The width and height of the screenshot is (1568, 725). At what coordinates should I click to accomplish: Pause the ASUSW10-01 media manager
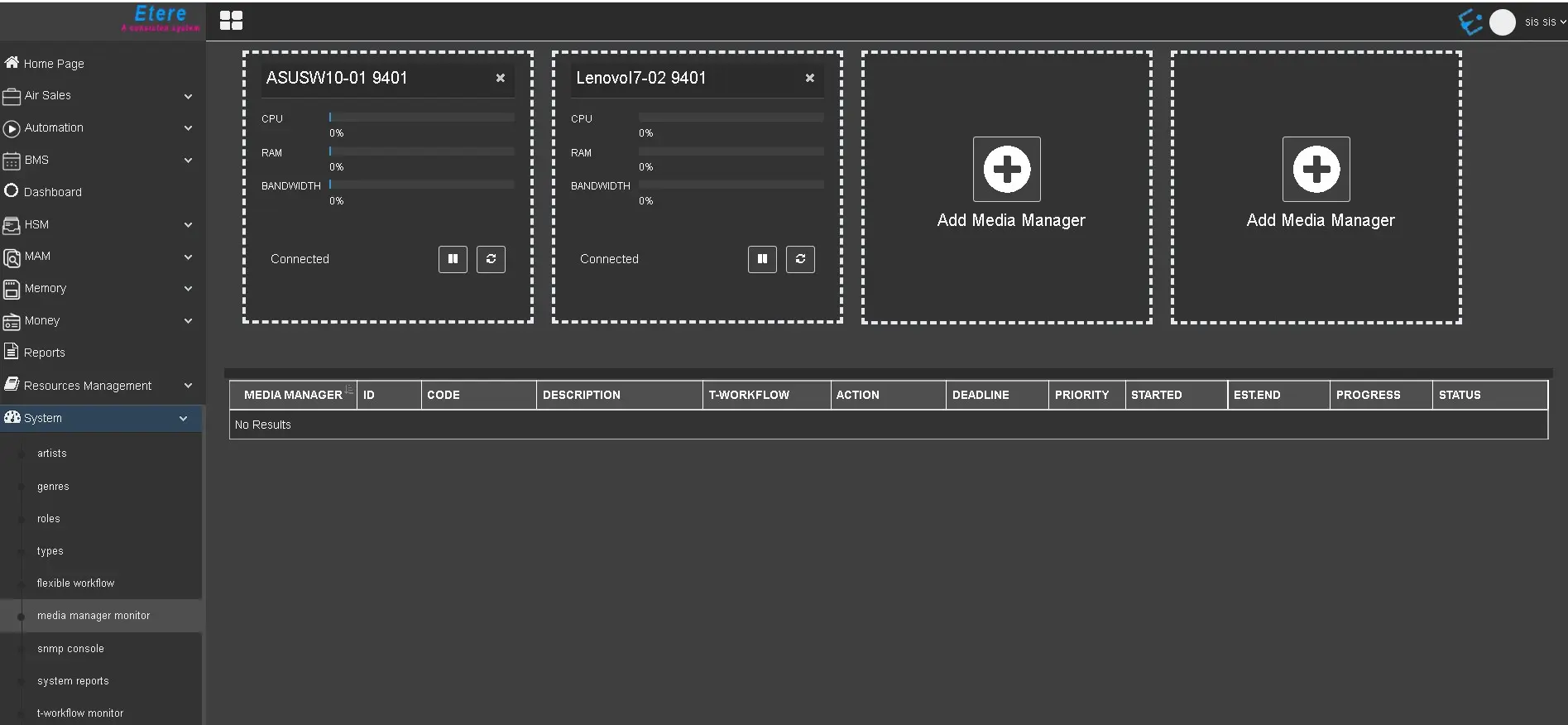pyautogui.click(x=453, y=259)
